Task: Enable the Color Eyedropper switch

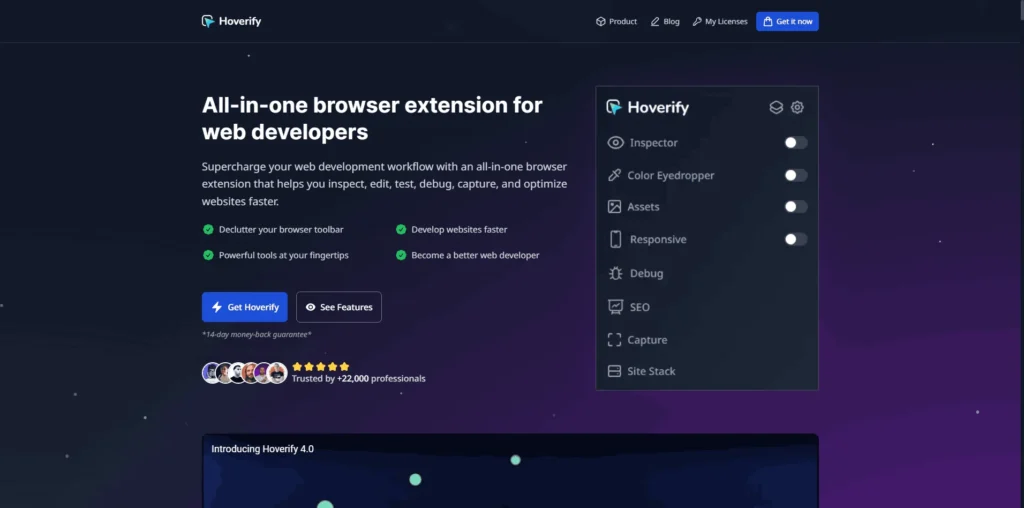Action: click(795, 175)
